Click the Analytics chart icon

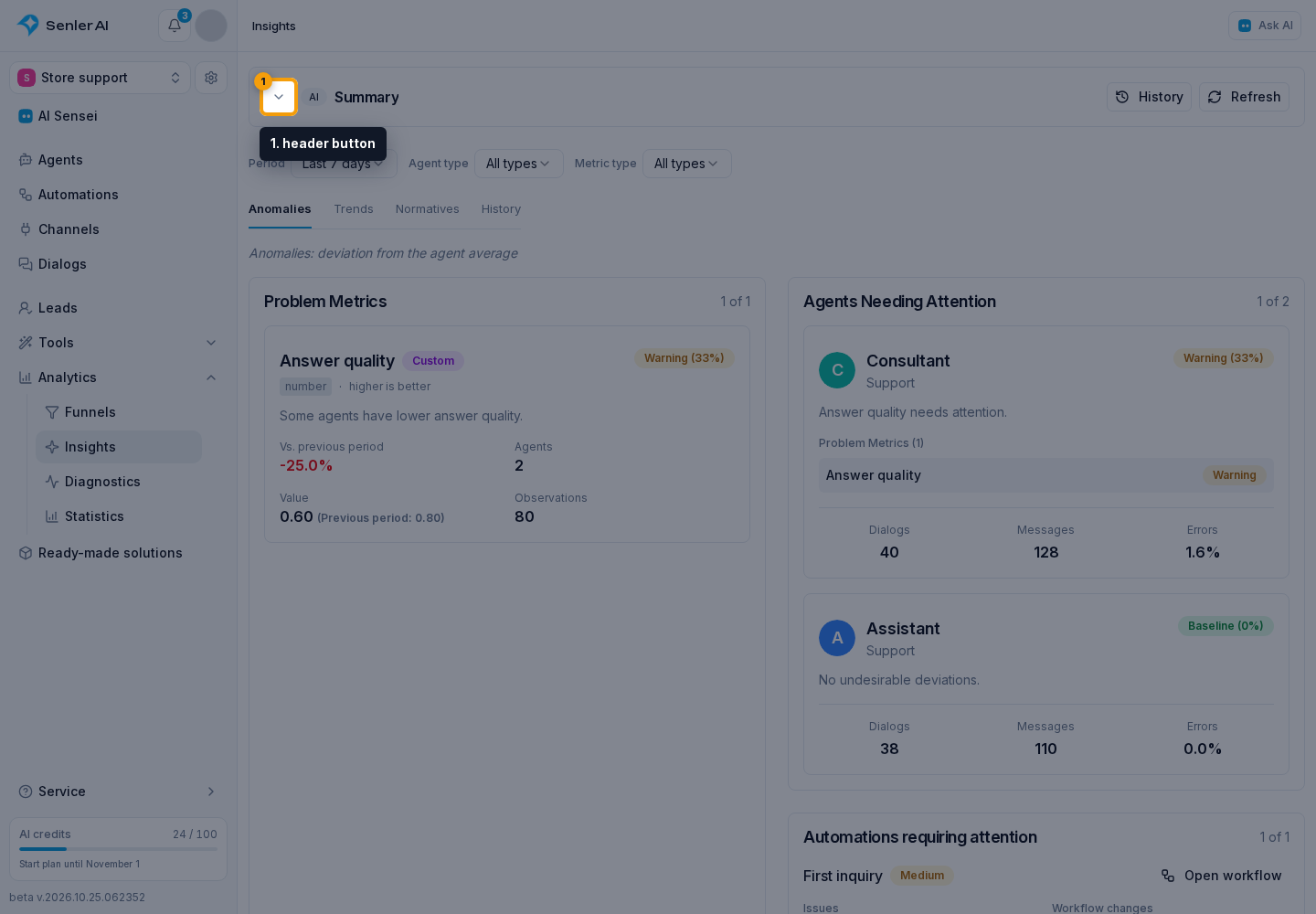pyautogui.click(x=26, y=377)
